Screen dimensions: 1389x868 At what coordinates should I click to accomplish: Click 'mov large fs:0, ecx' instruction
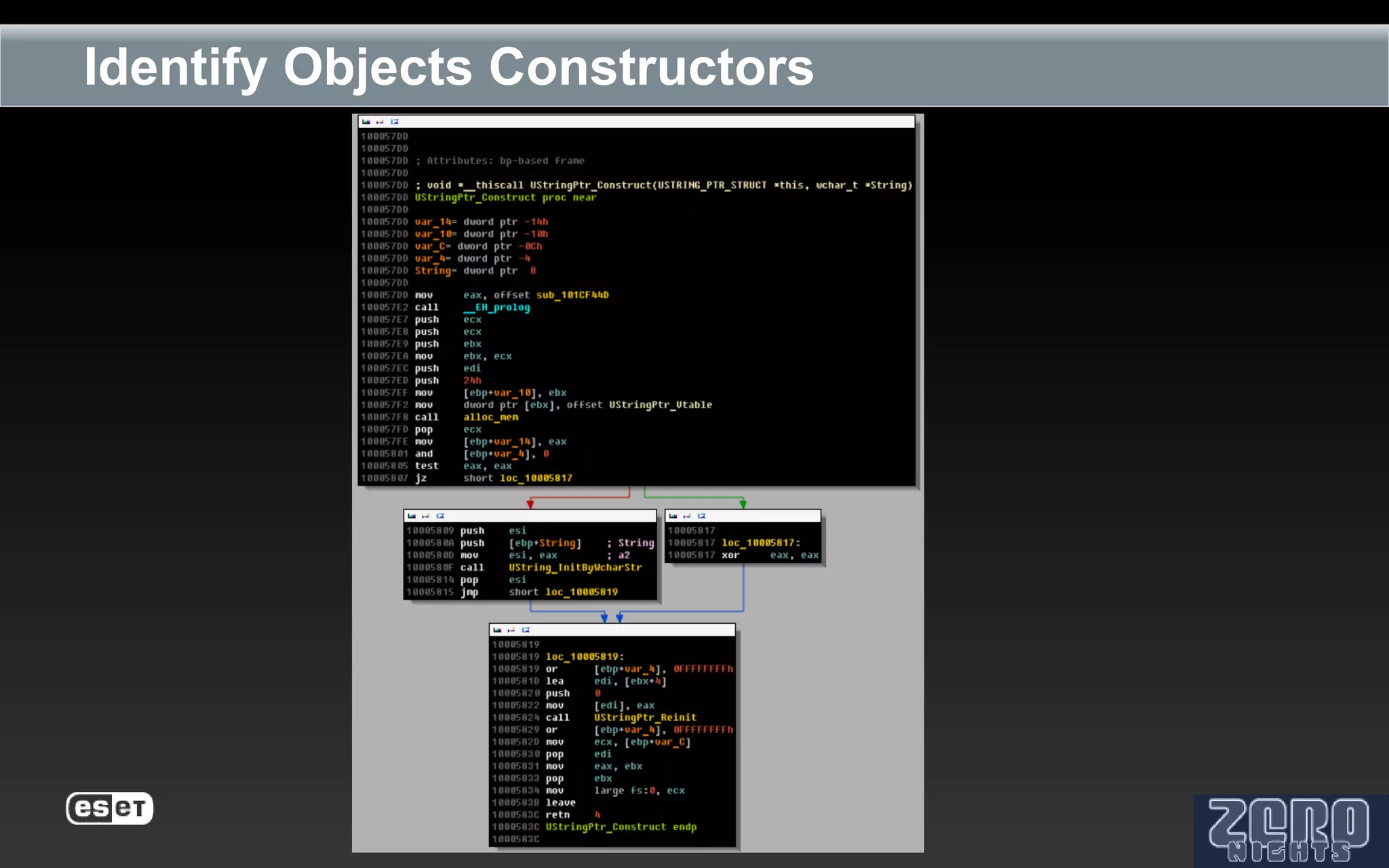[615, 791]
